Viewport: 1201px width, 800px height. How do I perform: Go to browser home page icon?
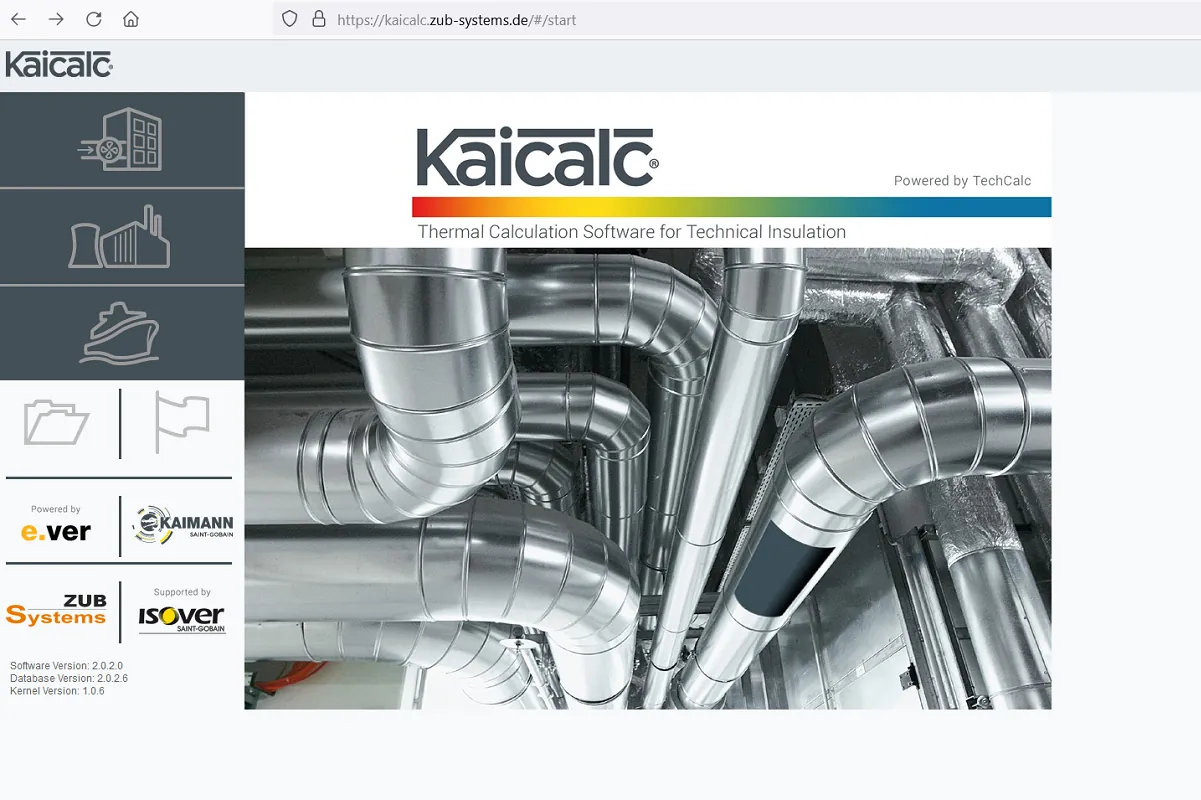[130, 18]
